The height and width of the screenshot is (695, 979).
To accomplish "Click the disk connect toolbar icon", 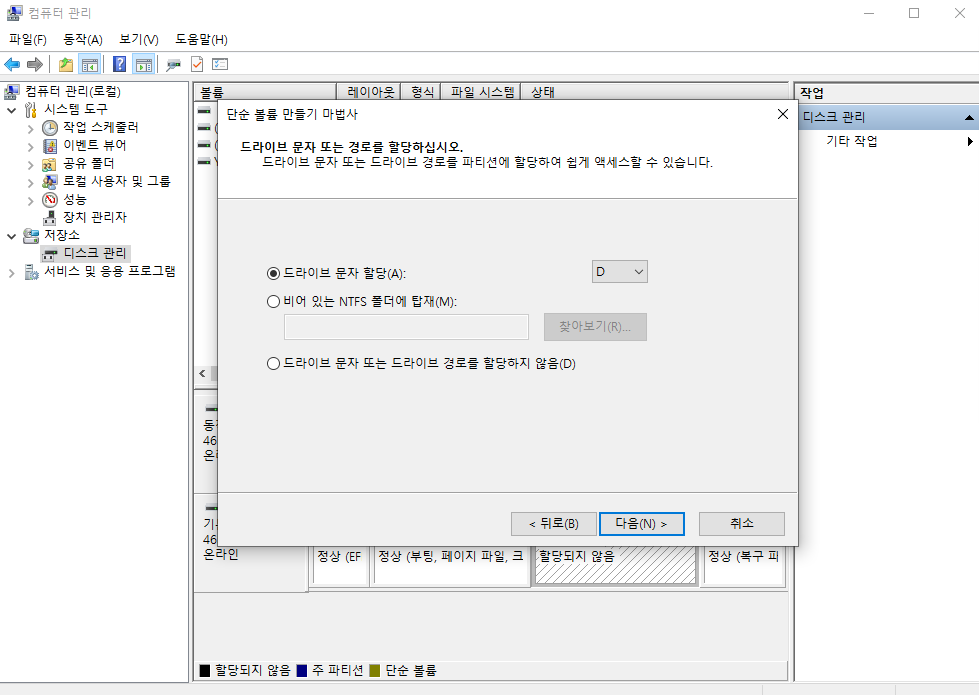I will pyautogui.click(x=173, y=64).
